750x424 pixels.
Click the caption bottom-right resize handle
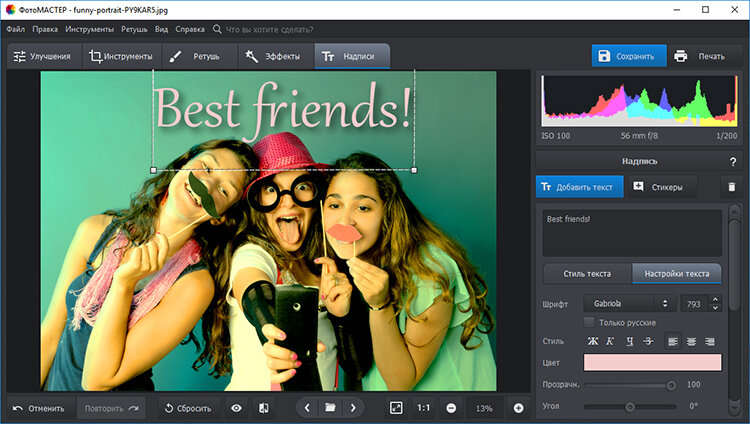(414, 170)
